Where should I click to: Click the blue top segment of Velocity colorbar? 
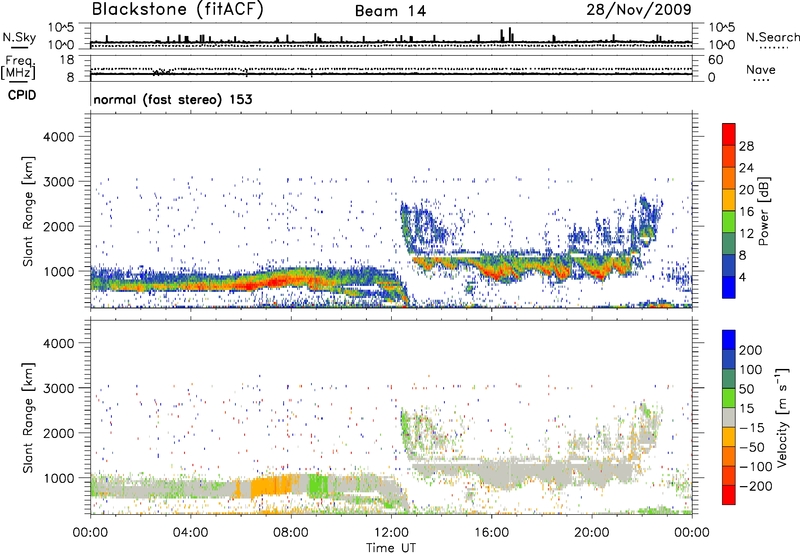click(x=729, y=340)
